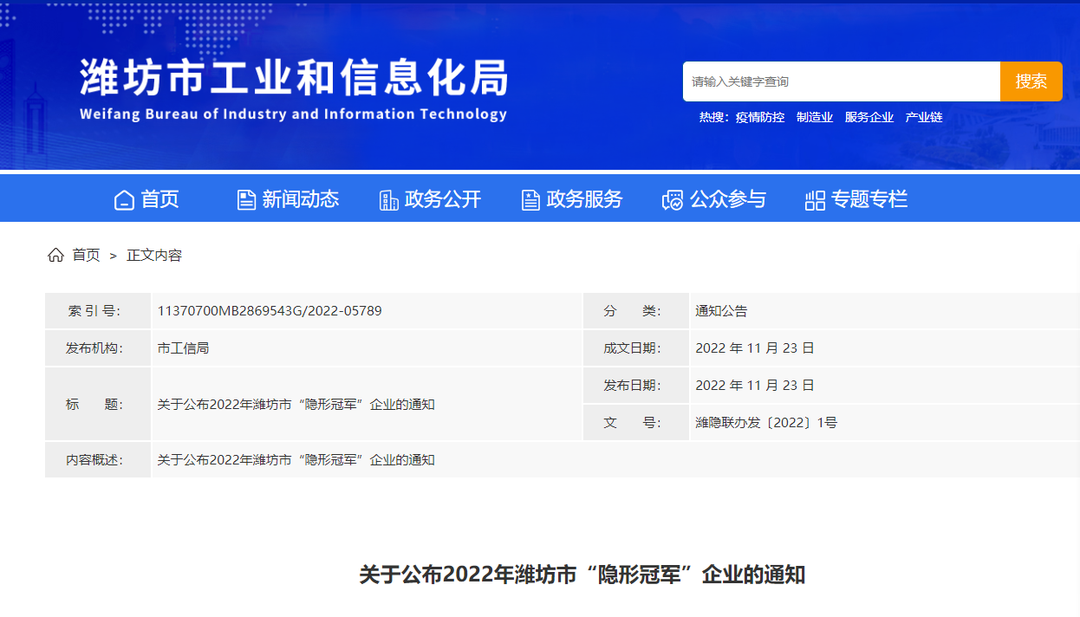Open the 服务企业 hot search link
1080x617 pixels.
(x=869, y=117)
